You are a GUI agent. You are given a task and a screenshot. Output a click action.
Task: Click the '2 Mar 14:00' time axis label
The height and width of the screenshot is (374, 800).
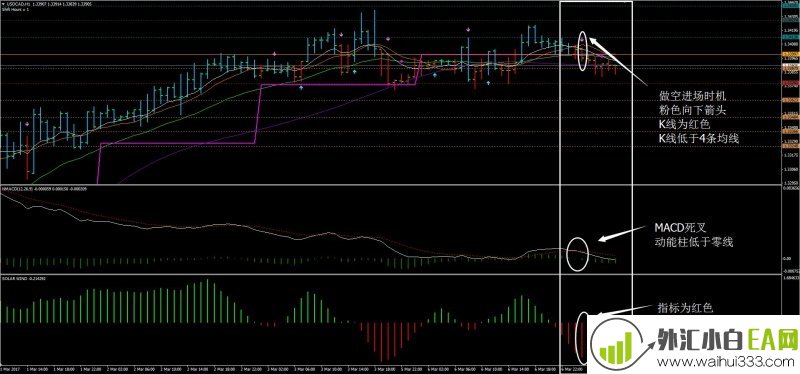click(198, 370)
